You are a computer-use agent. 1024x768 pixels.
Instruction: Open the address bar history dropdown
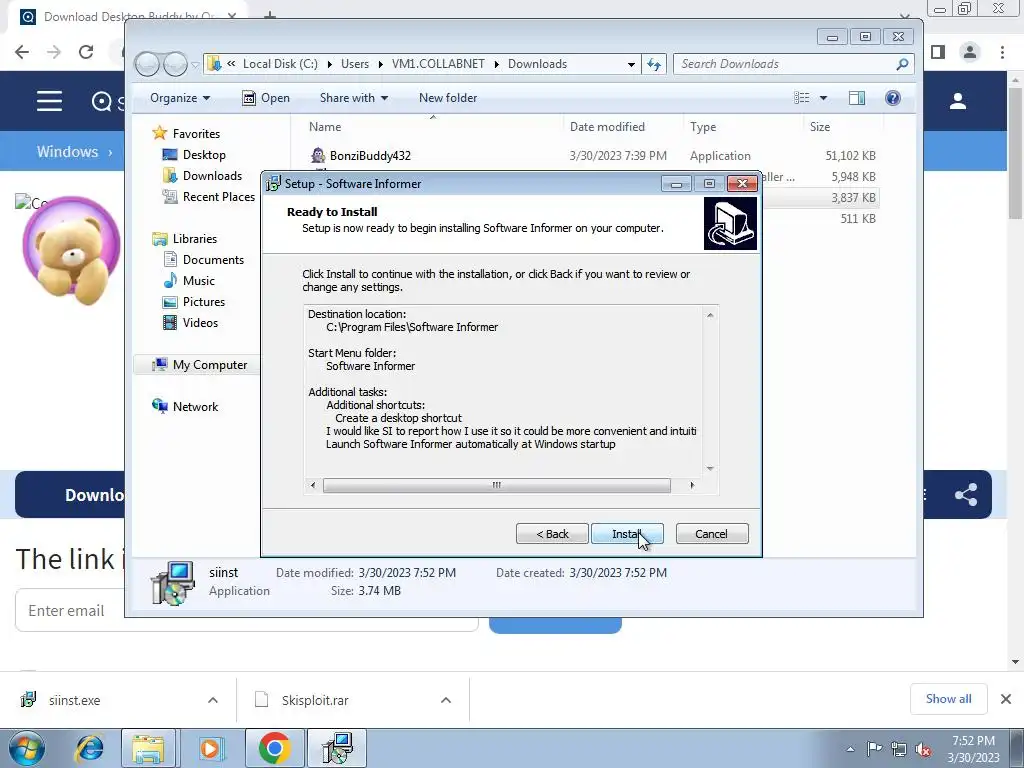coord(631,64)
